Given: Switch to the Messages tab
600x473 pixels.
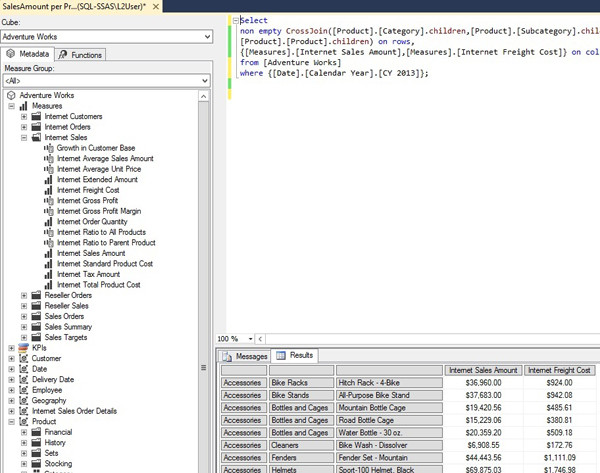Looking at the screenshot, I should click(246, 356).
